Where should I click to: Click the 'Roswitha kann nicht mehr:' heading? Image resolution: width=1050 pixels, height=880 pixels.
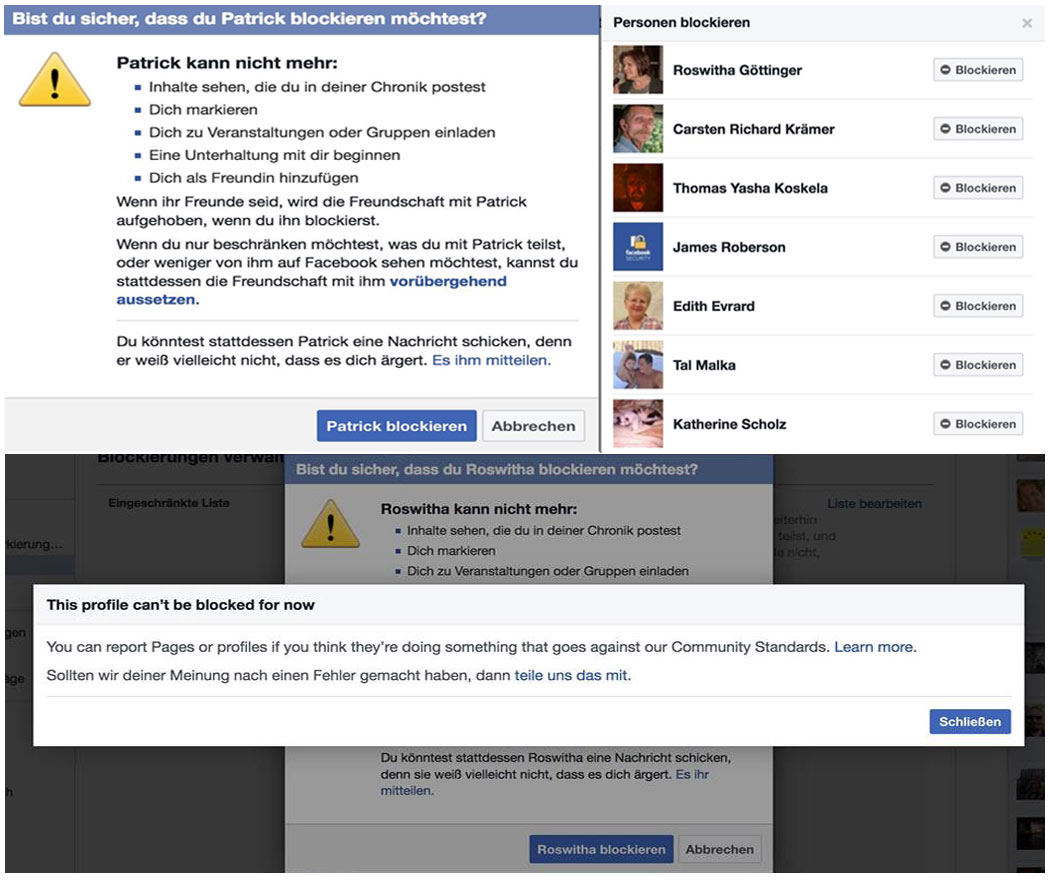coord(479,509)
